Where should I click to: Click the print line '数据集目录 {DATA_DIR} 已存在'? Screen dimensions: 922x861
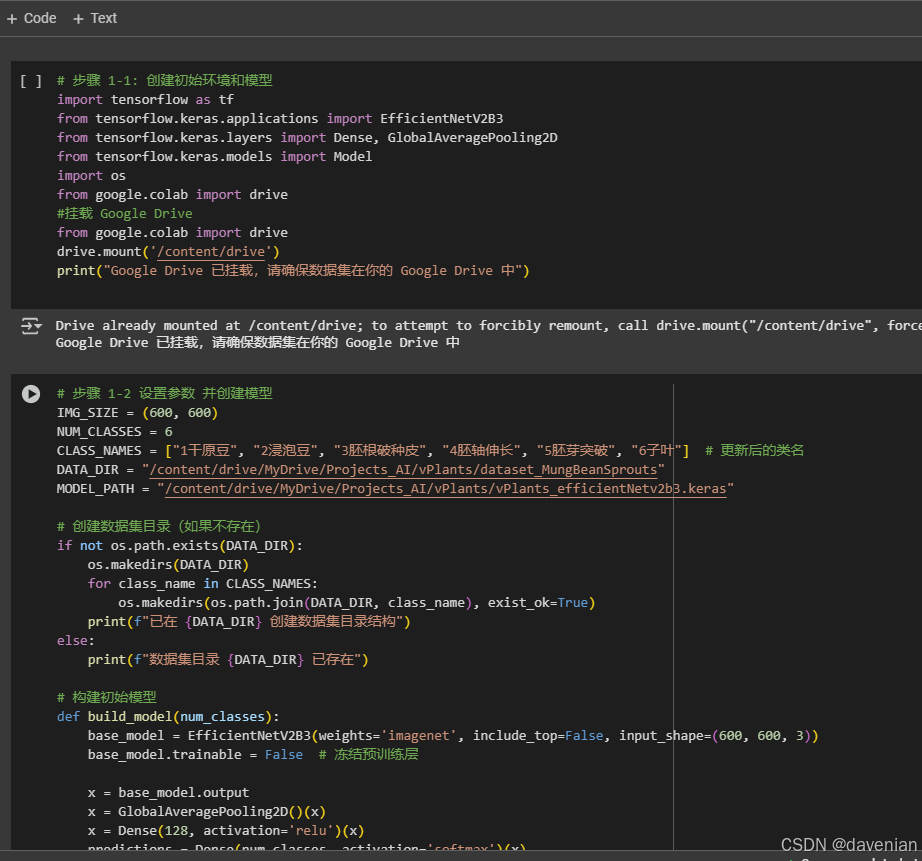[228, 660]
